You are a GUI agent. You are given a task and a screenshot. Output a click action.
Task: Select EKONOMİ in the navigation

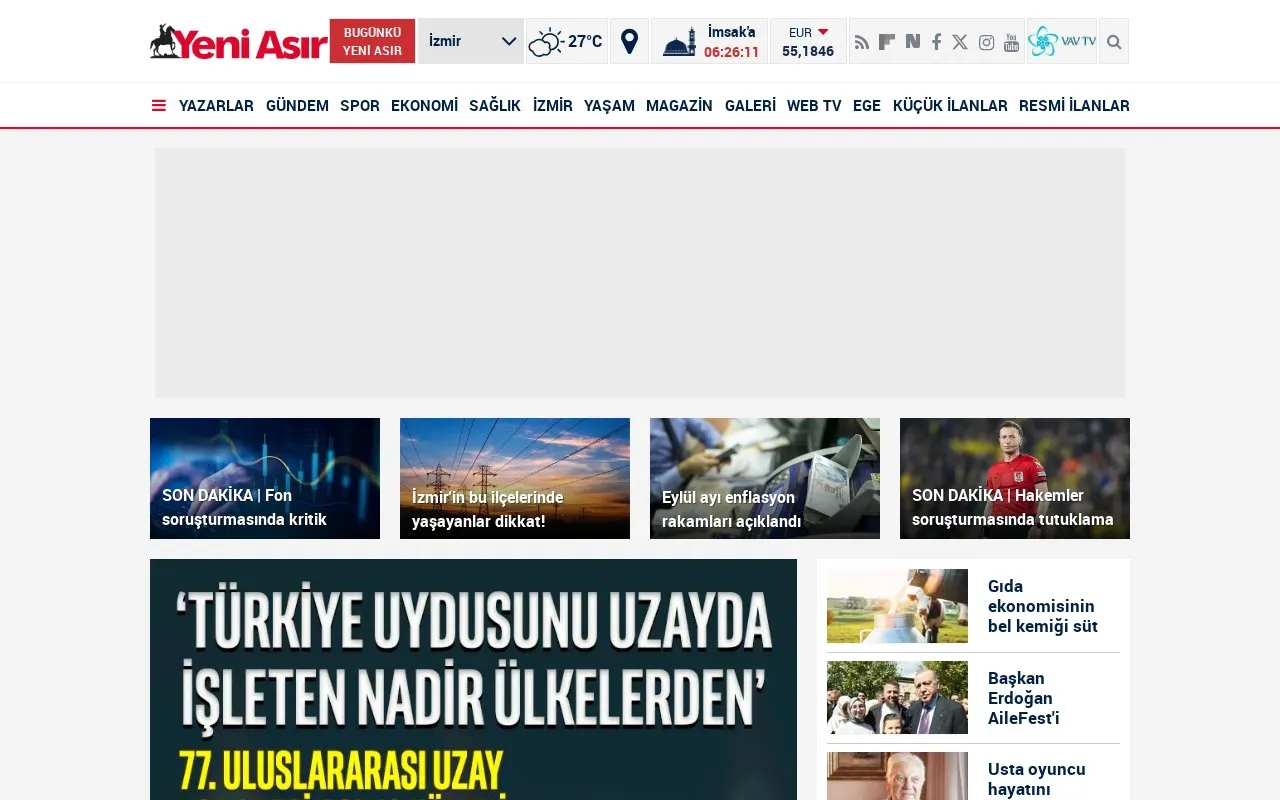tap(424, 106)
